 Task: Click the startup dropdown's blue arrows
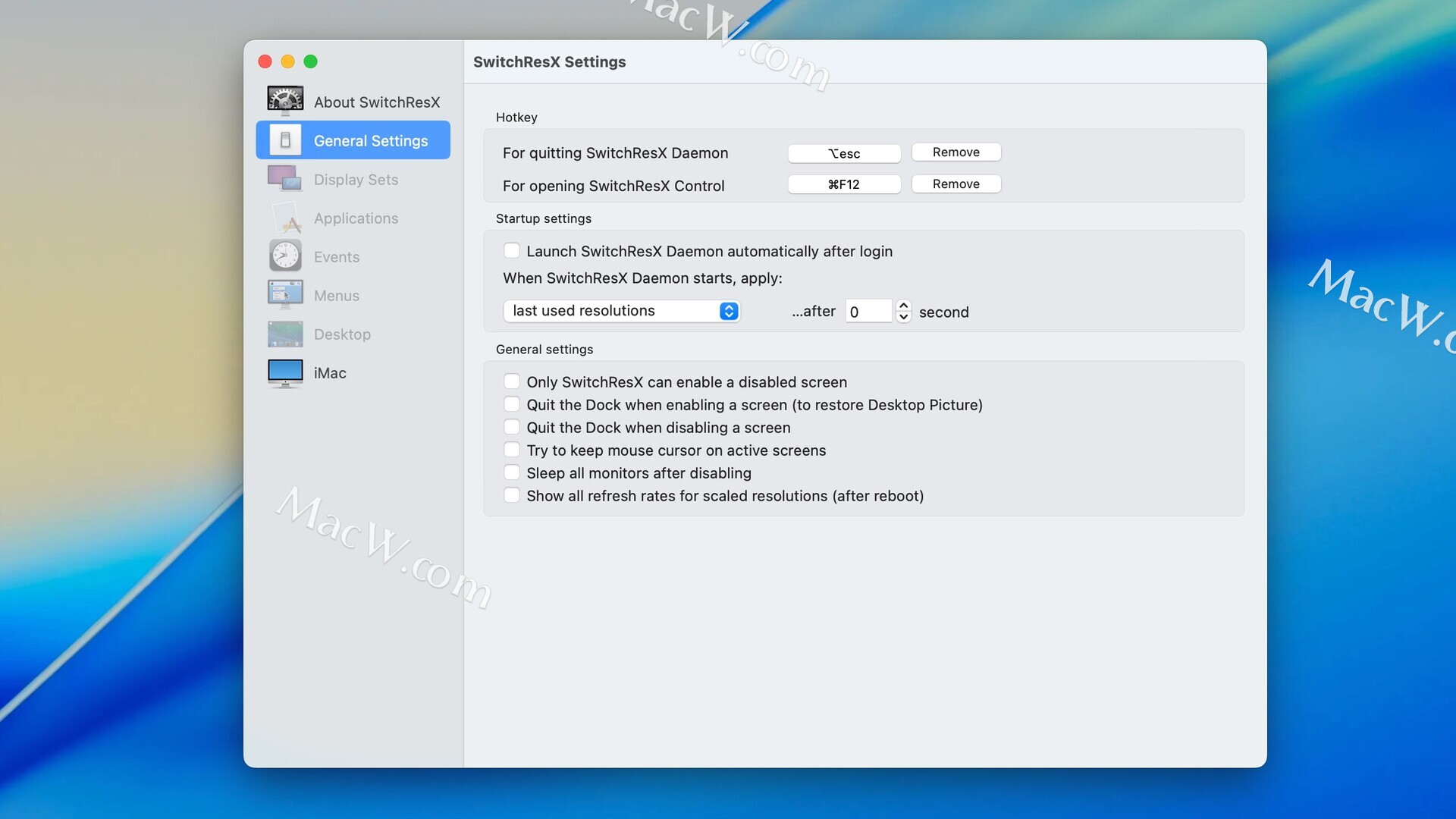click(729, 311)
